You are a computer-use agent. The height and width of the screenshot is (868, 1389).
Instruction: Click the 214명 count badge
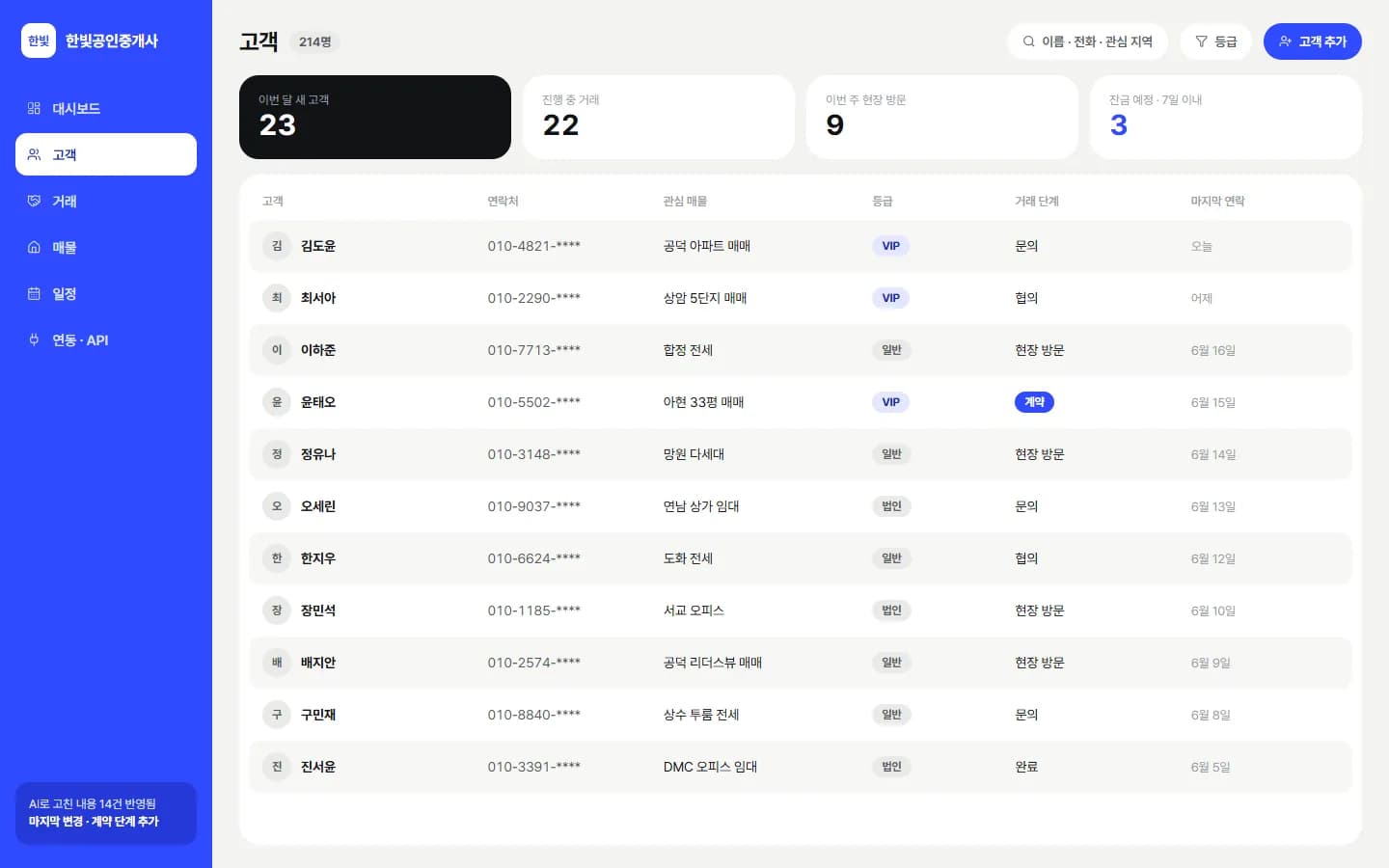[x=314, y=41]
